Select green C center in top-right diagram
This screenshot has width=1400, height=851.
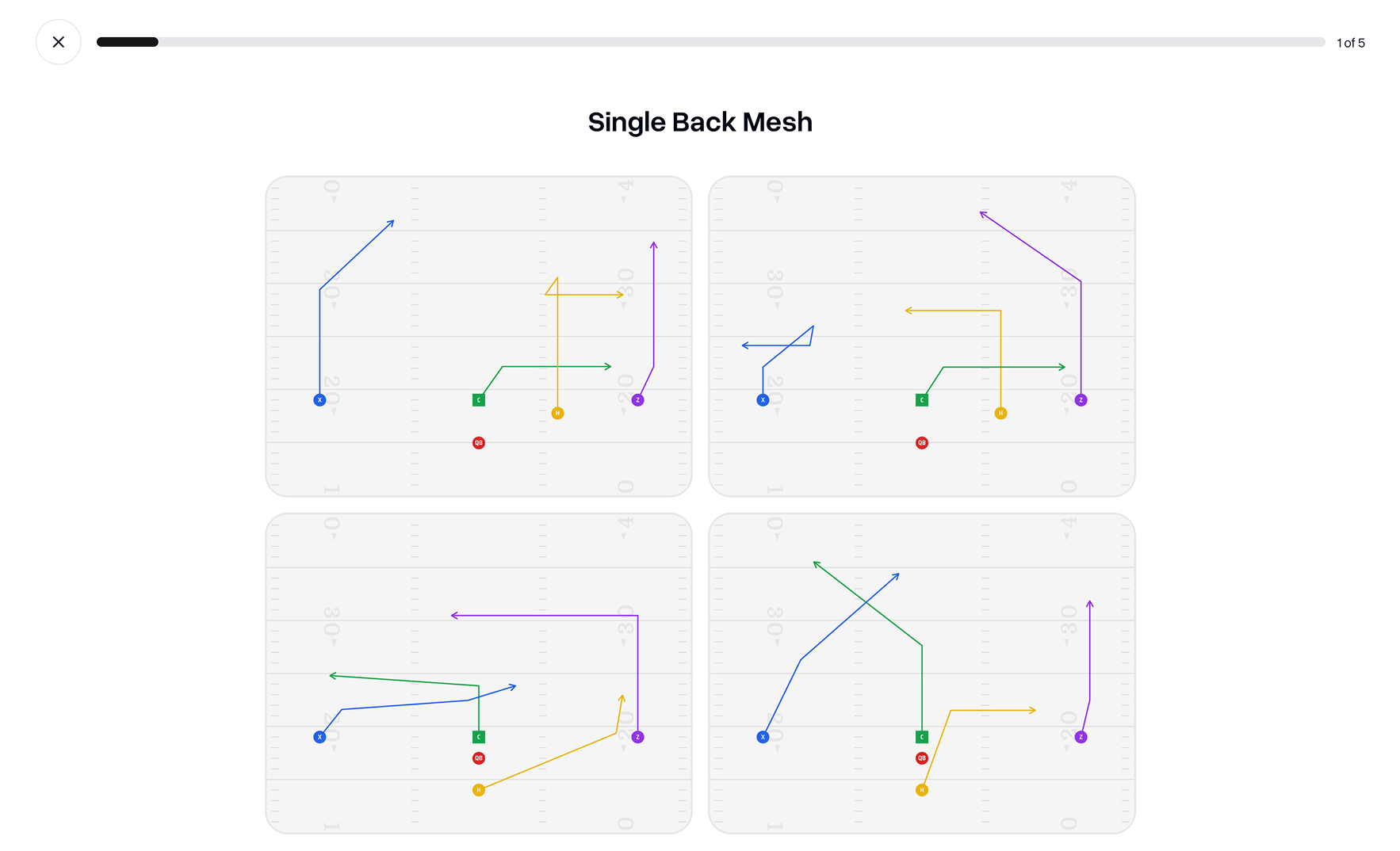point(922,400)
